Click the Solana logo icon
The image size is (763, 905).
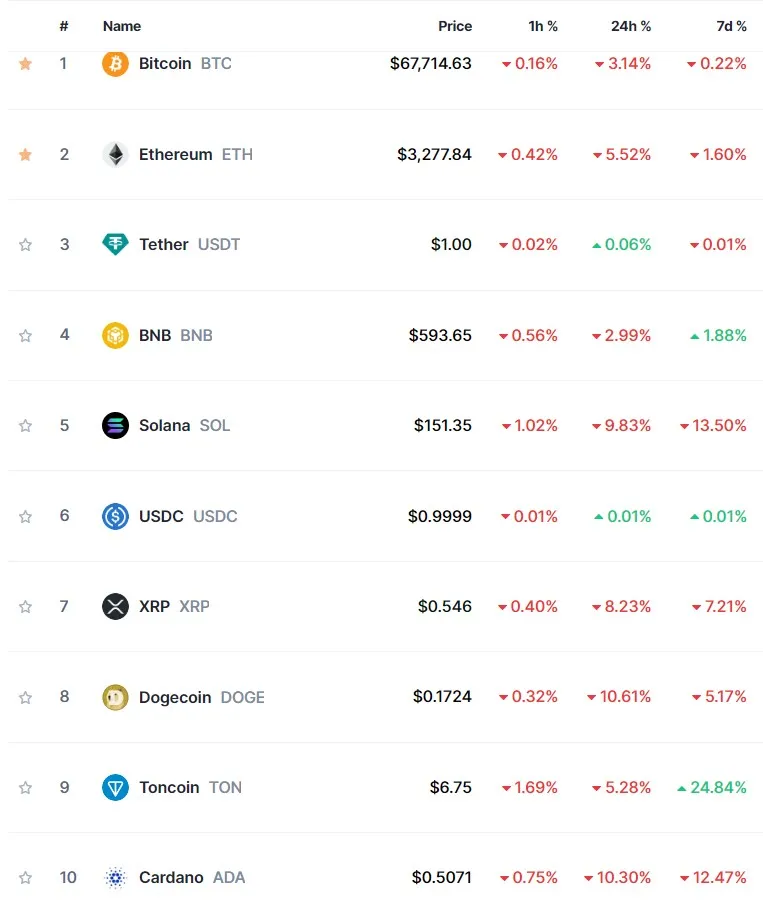pyautogui.click(x=115, y=425)
